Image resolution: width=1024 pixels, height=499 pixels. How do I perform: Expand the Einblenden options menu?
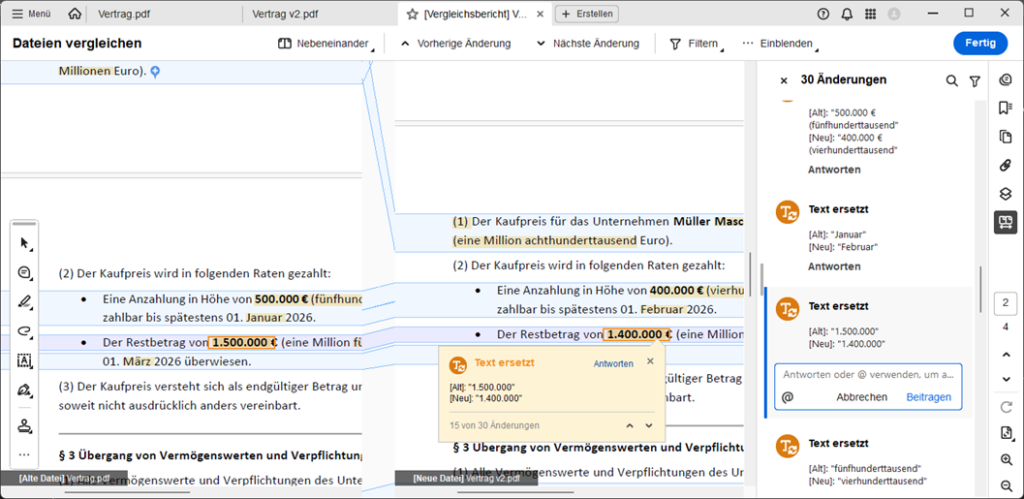(x=777, y=44)
